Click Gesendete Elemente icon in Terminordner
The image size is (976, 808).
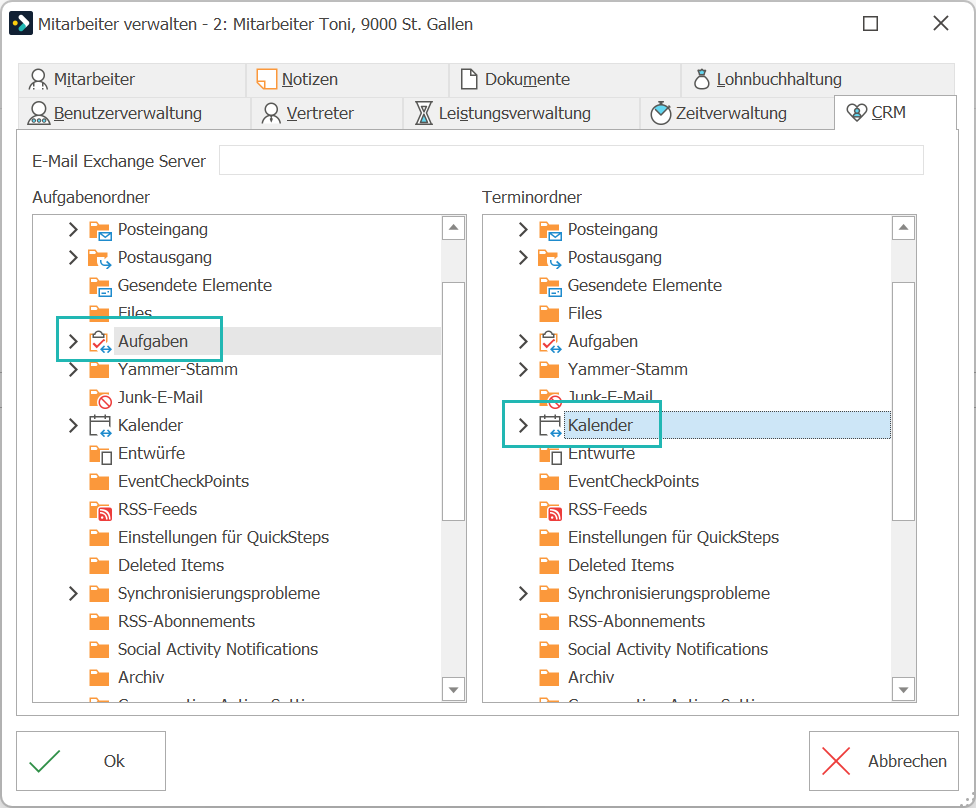(x=550, y=286)
